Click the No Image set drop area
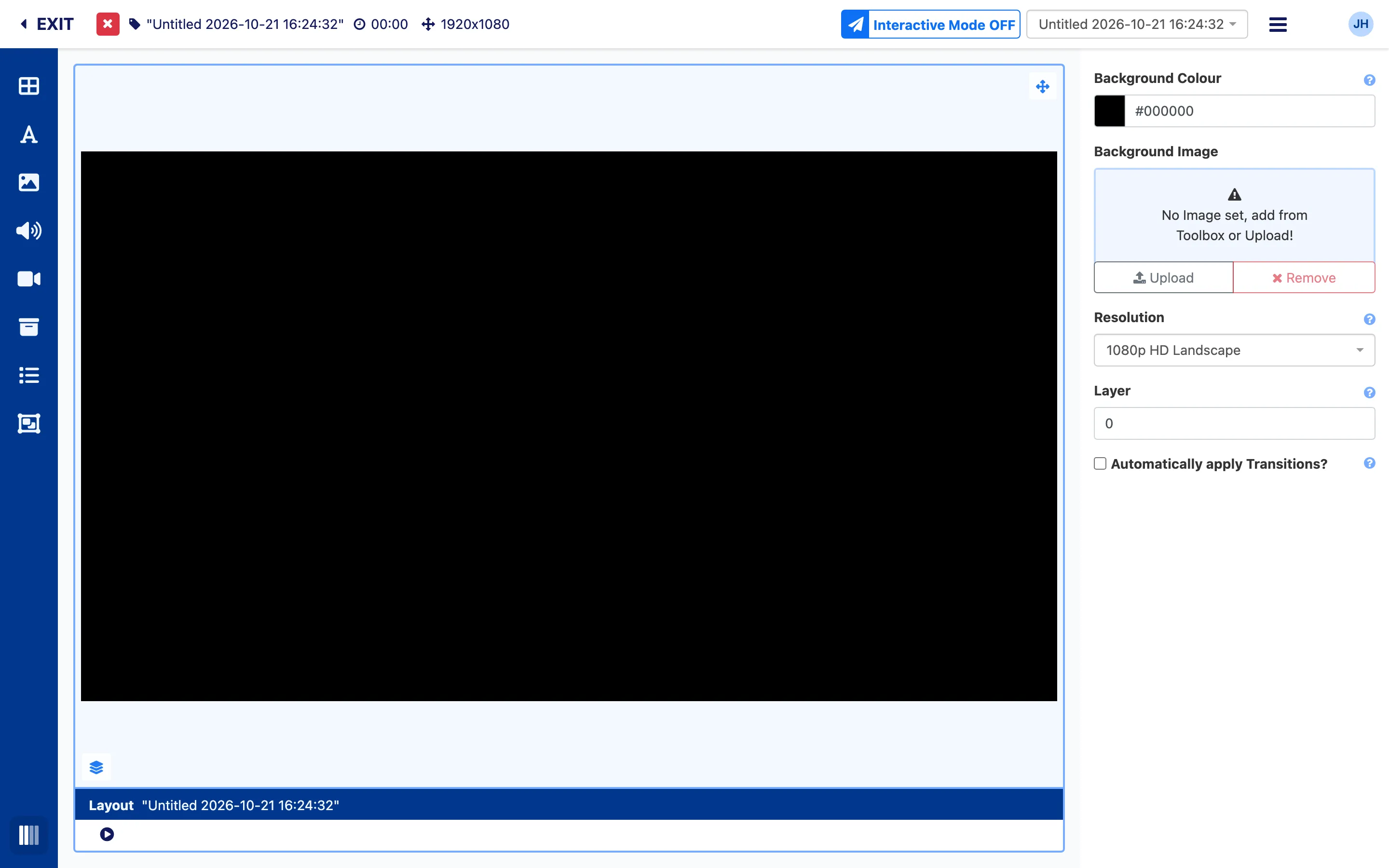 1234,215
